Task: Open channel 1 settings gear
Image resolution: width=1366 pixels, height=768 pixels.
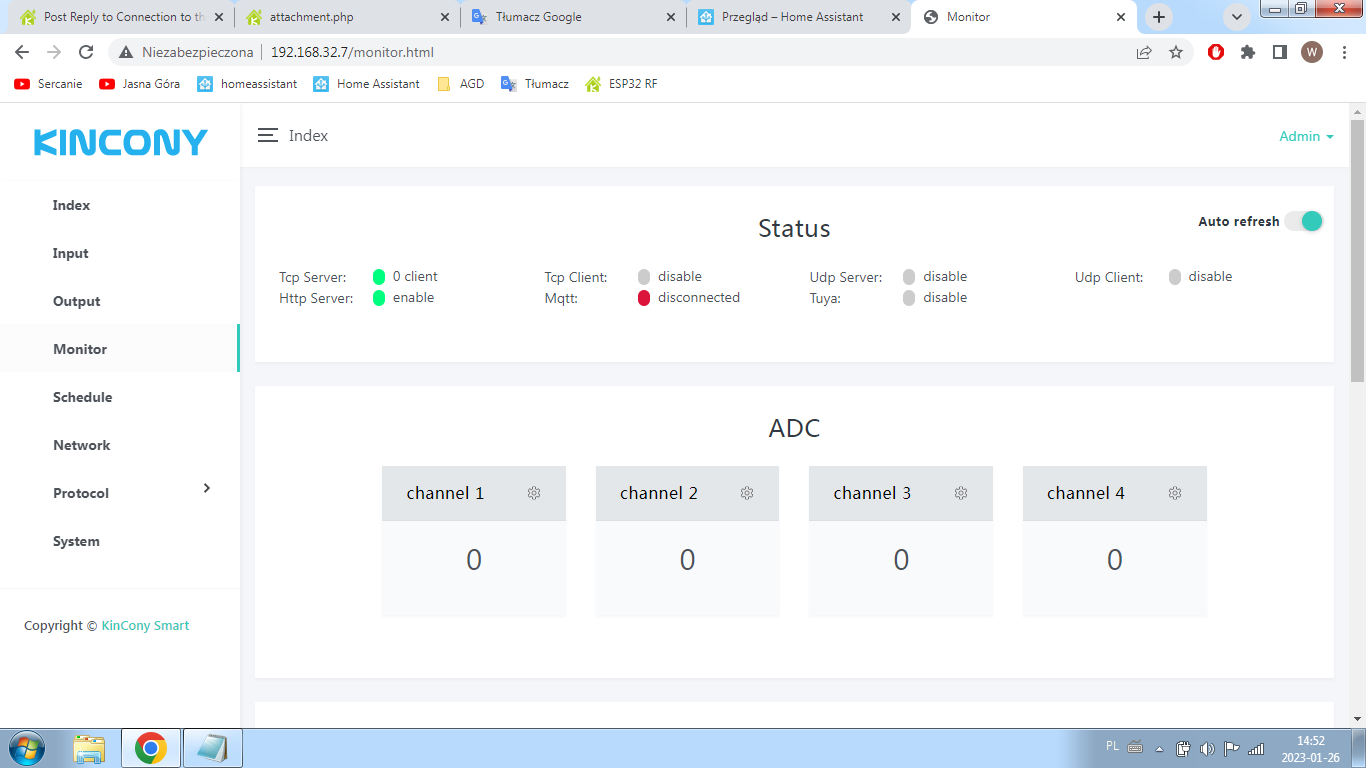Action: 534,493
